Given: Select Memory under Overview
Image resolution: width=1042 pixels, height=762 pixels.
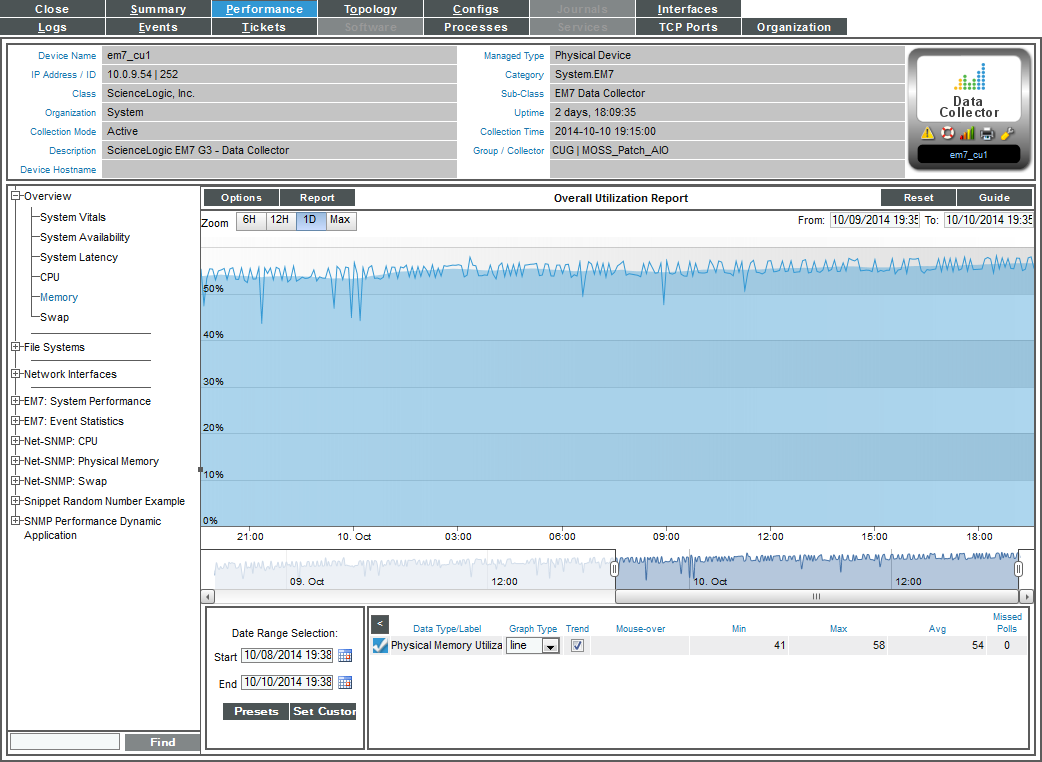Looking at the screenshot, I should click(58, 297).
